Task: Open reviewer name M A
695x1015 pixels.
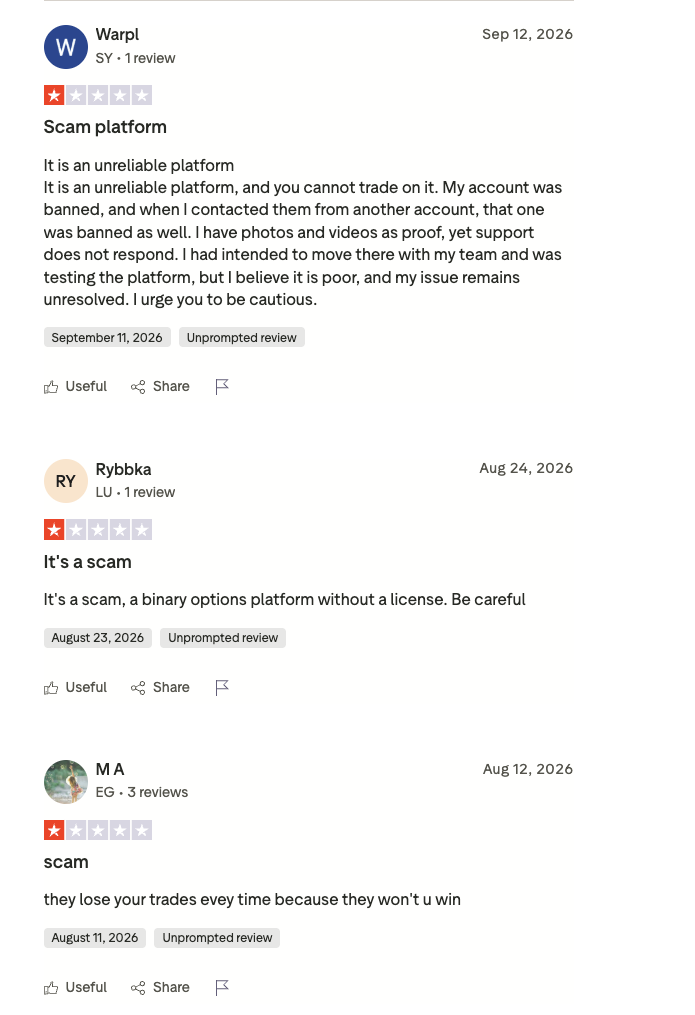Action: tap(110, 769)
